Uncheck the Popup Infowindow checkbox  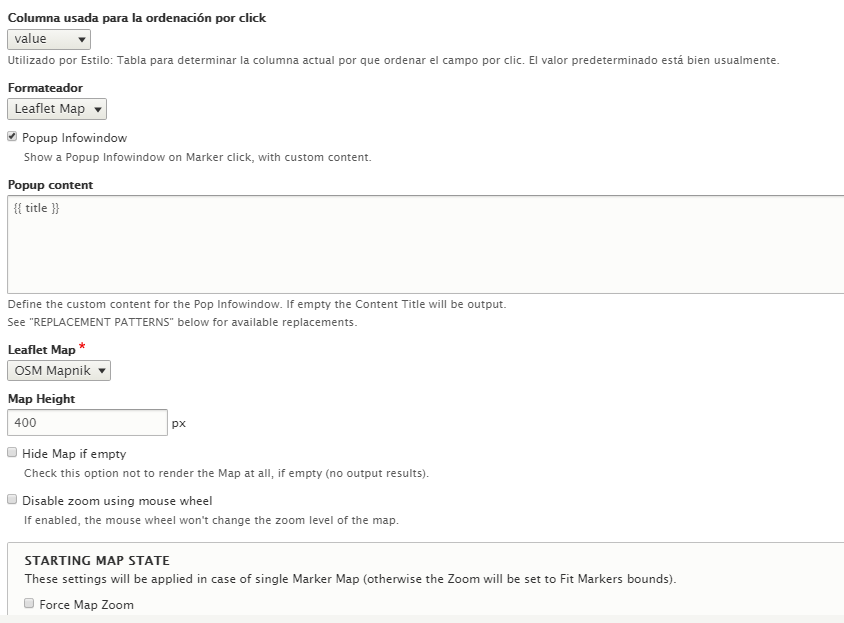point(12,137)
